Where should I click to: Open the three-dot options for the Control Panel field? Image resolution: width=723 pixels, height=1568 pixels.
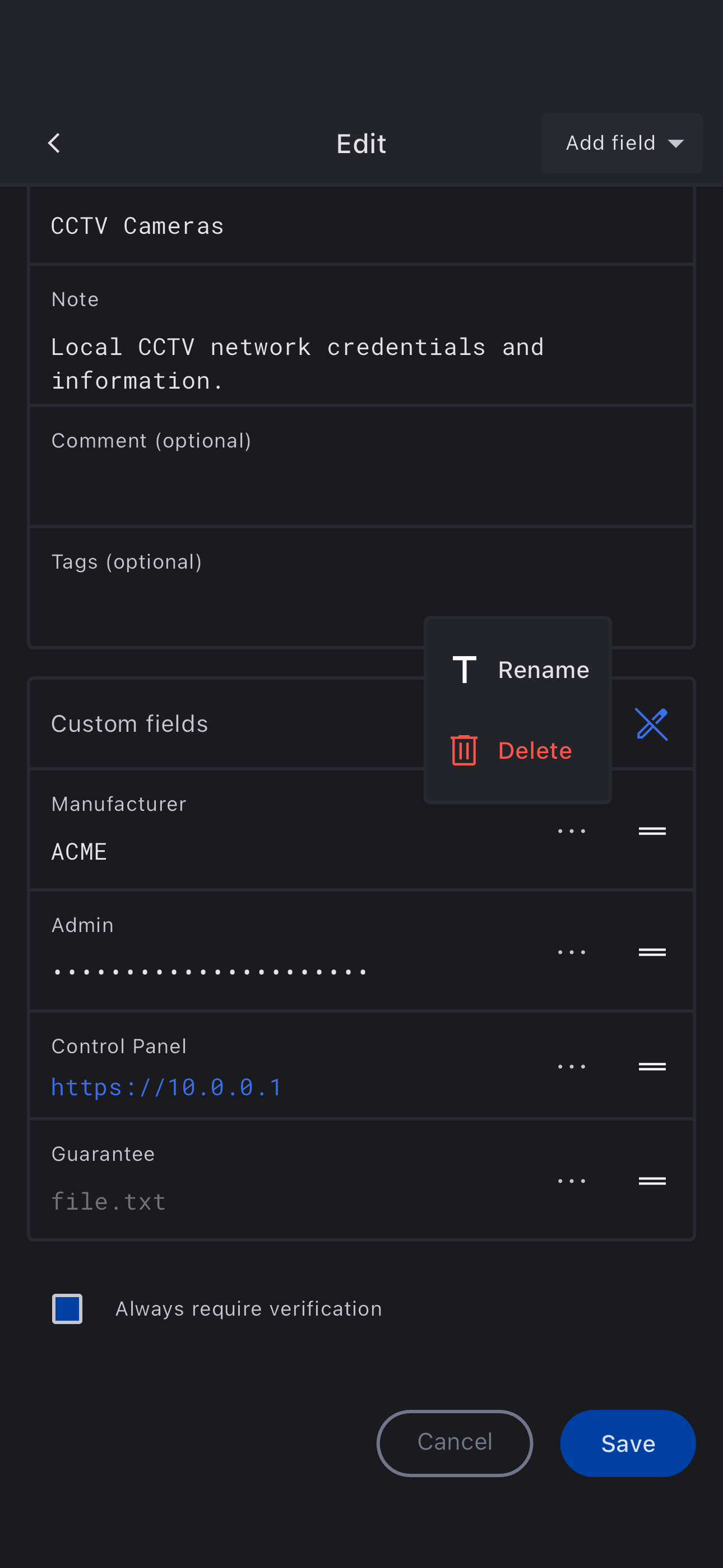click(x=571, y=1067)
